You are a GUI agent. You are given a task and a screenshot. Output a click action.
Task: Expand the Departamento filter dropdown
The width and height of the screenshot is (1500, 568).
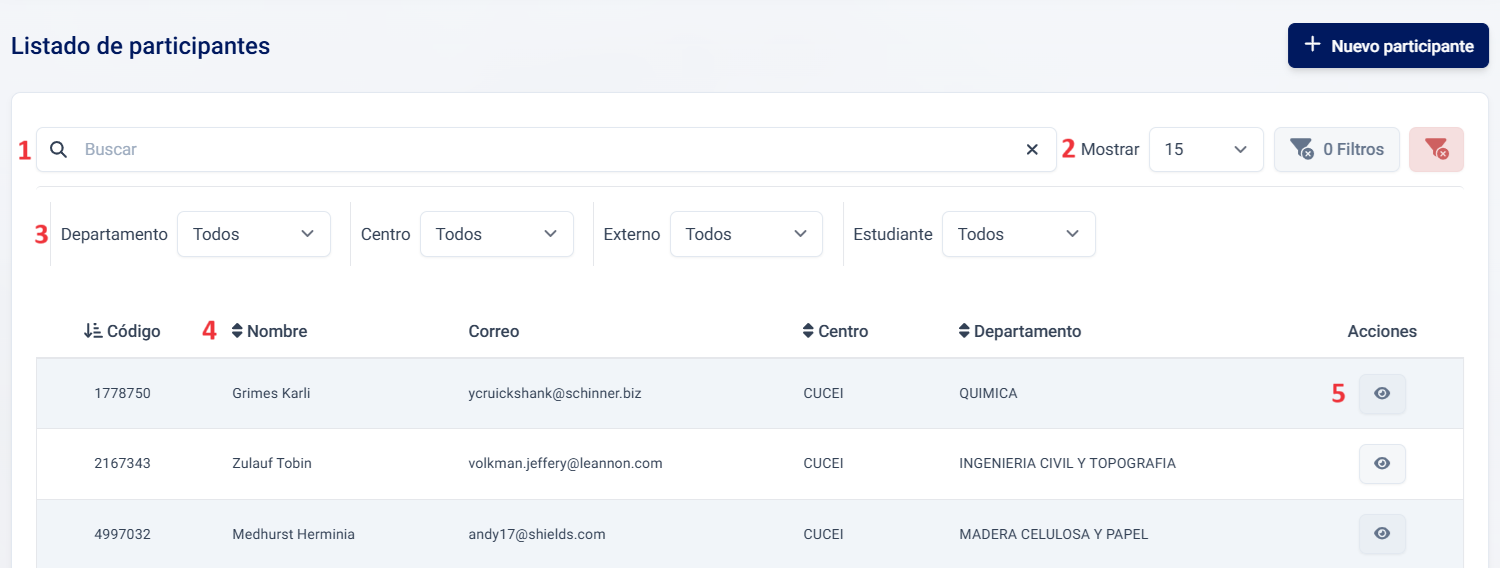pos(254,234)
